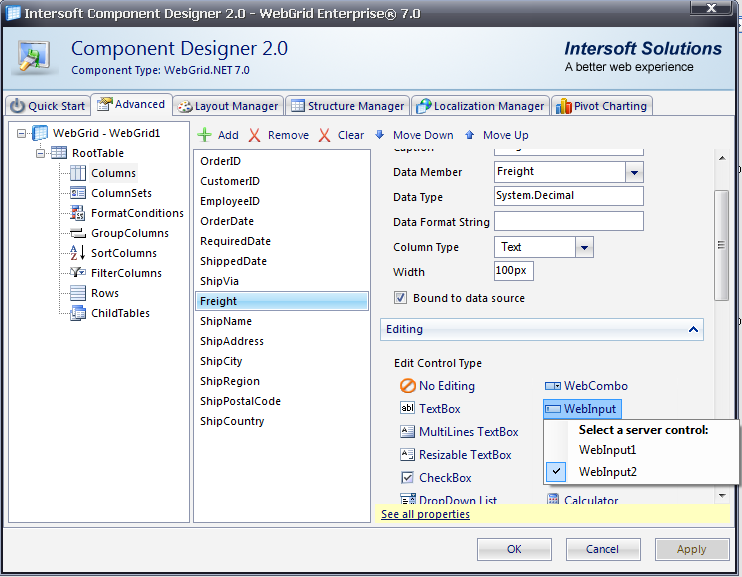
Task: Click the Cancel button
Action: coord(603,549)
